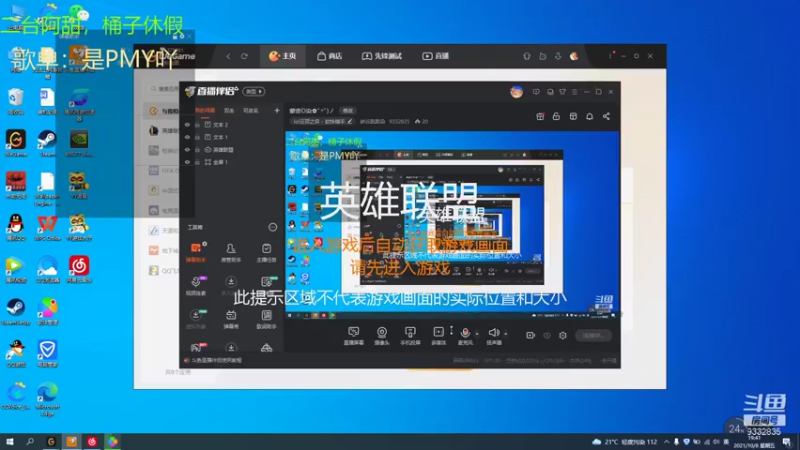Add 摄像头 camera source
Image resolution: width=800 pixels, height=450 pixels.
click(x=382, y=336)
